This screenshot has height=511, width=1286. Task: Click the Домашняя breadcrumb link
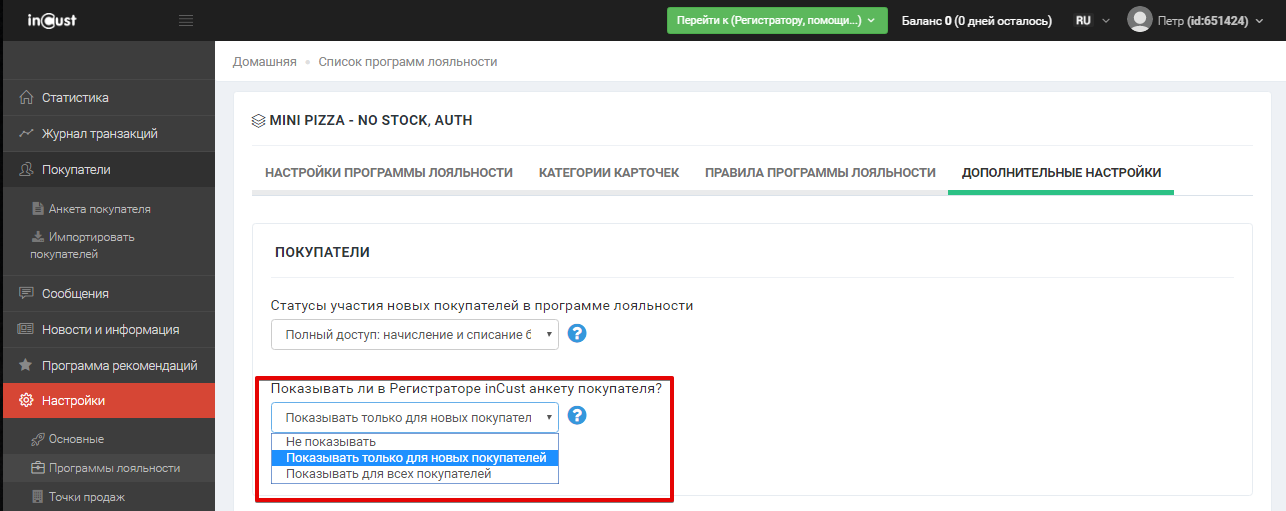pos(265,62)
